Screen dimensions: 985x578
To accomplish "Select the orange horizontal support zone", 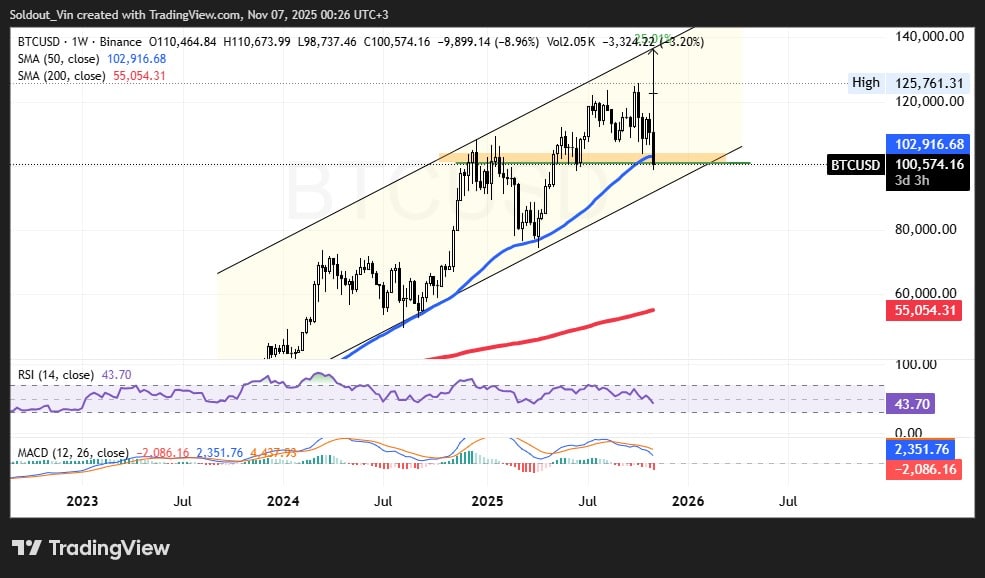I will click(600, 158).
